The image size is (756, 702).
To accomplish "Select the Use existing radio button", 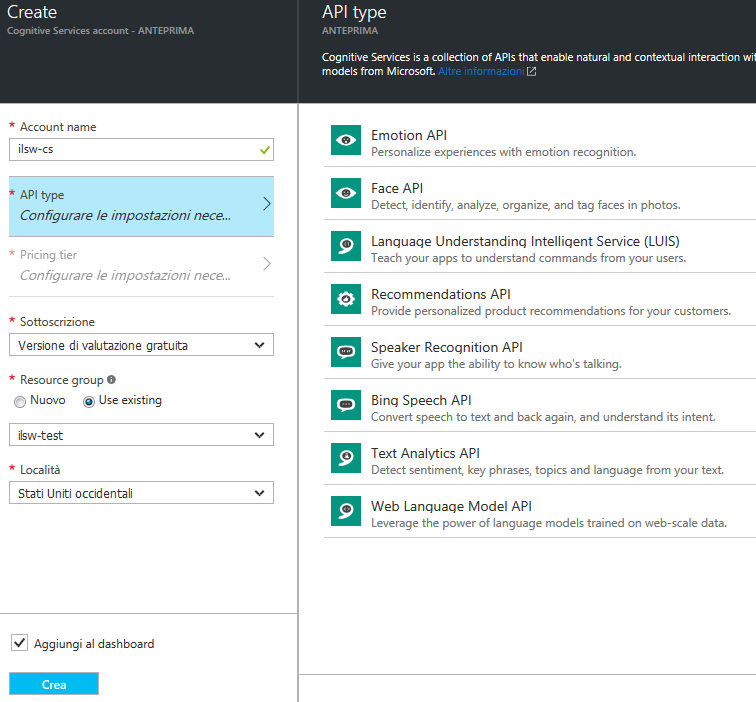I will 89,402.
